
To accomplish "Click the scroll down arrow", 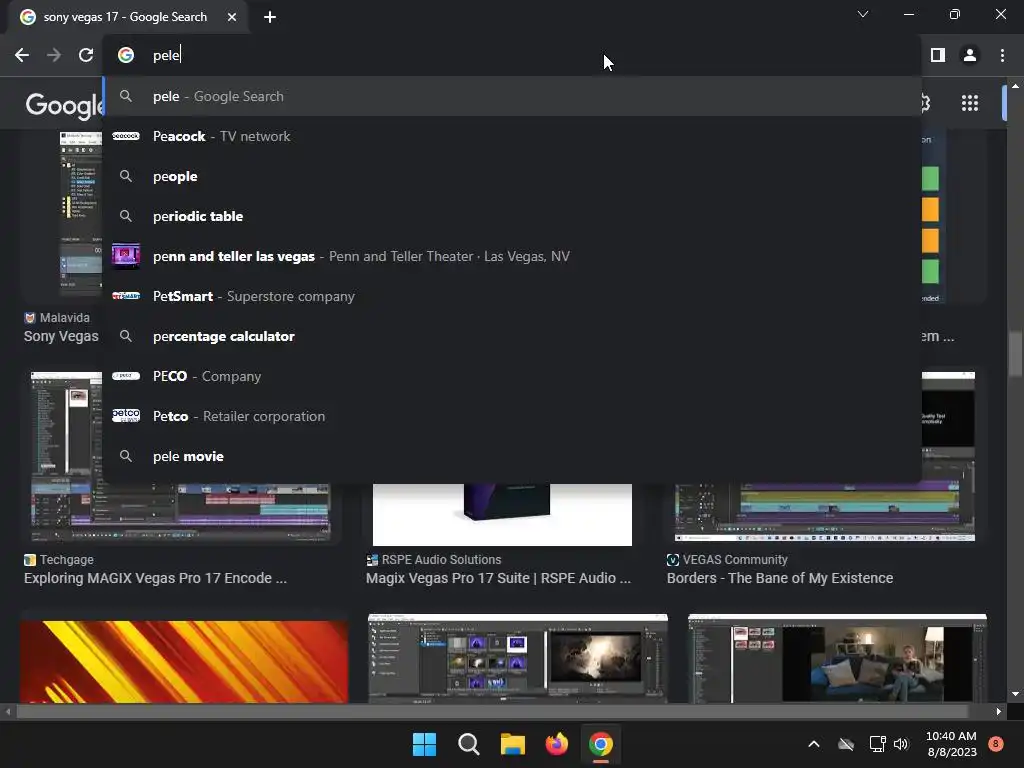I will click(1015, 694).
